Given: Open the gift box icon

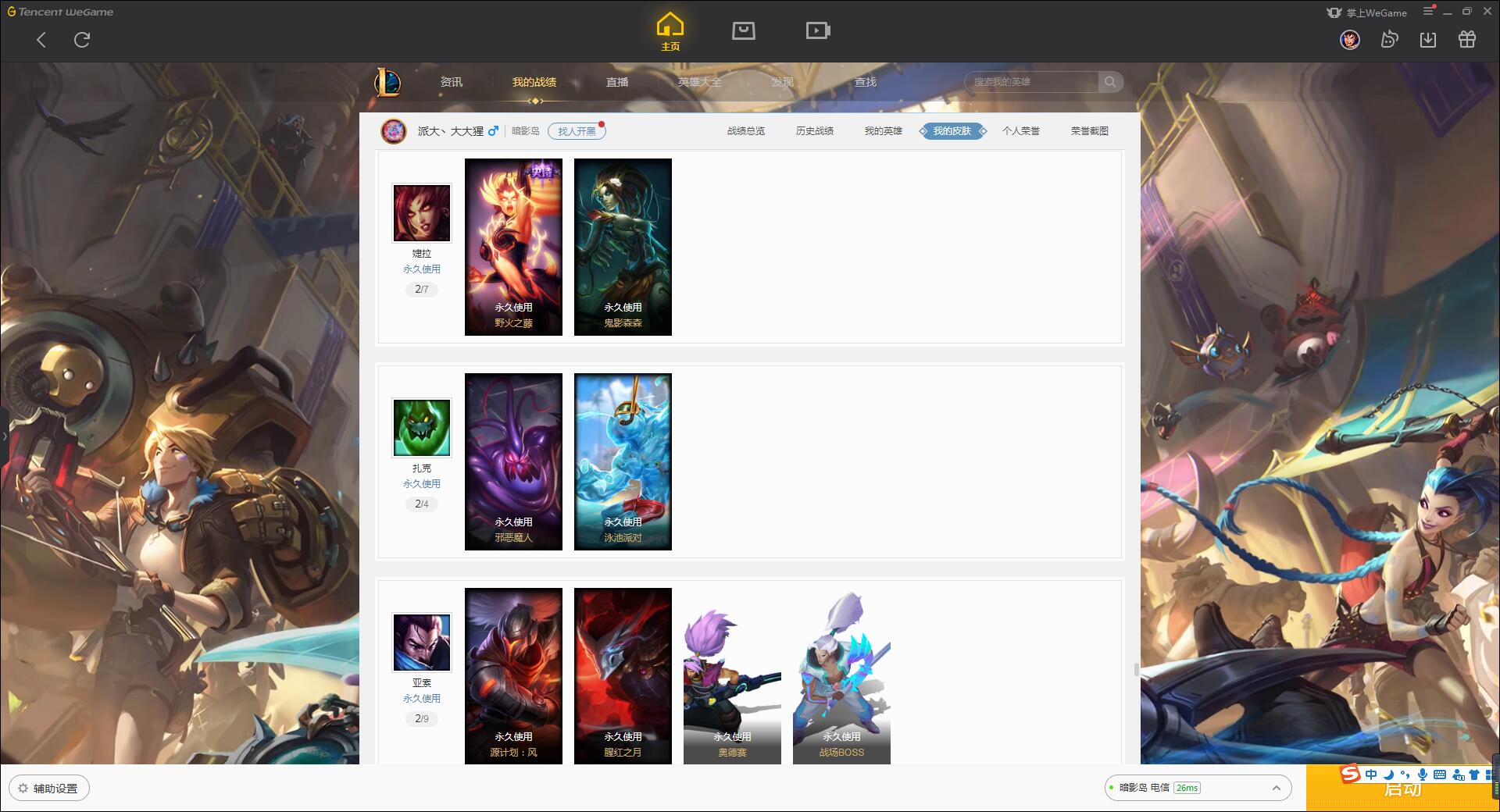Looking at the screenshot, I should [1467, 39].
